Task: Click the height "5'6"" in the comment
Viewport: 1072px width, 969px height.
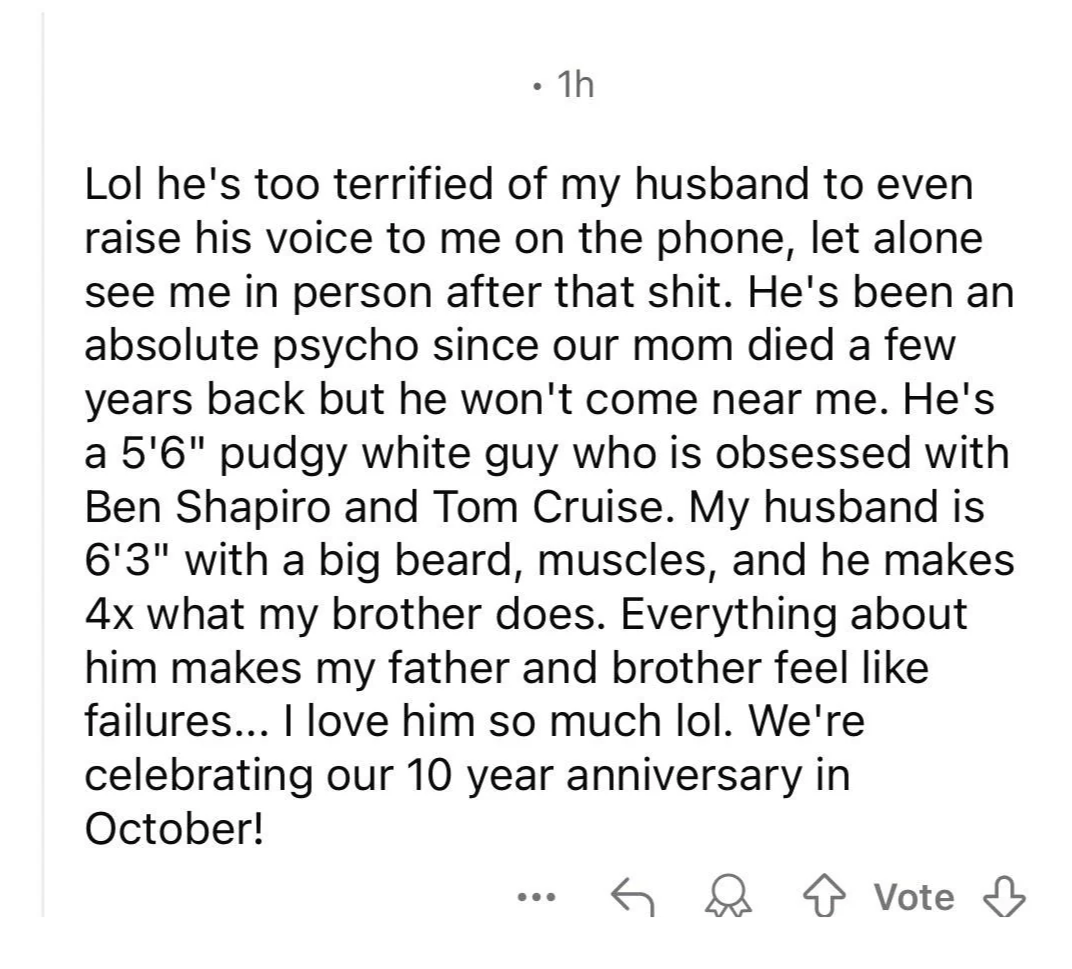Action: 161,453
